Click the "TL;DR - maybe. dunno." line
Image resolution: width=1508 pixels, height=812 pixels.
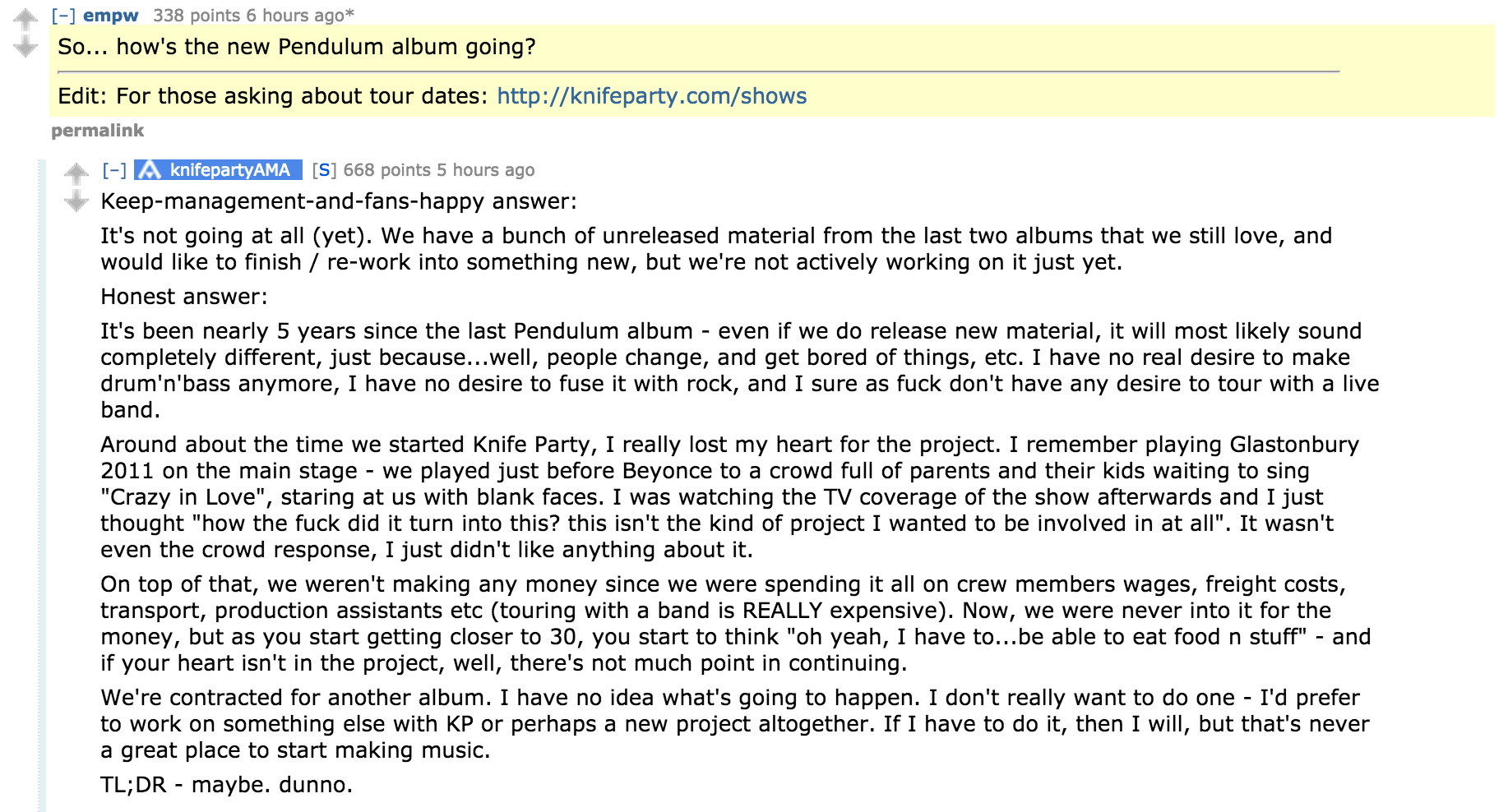click(x=227, y=785)
